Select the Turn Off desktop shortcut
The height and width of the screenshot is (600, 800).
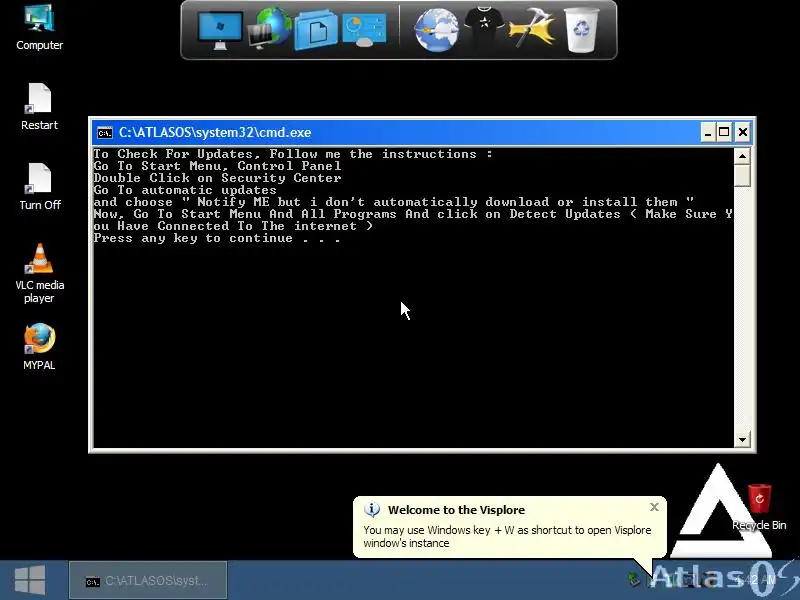click(x=39, y=187)
